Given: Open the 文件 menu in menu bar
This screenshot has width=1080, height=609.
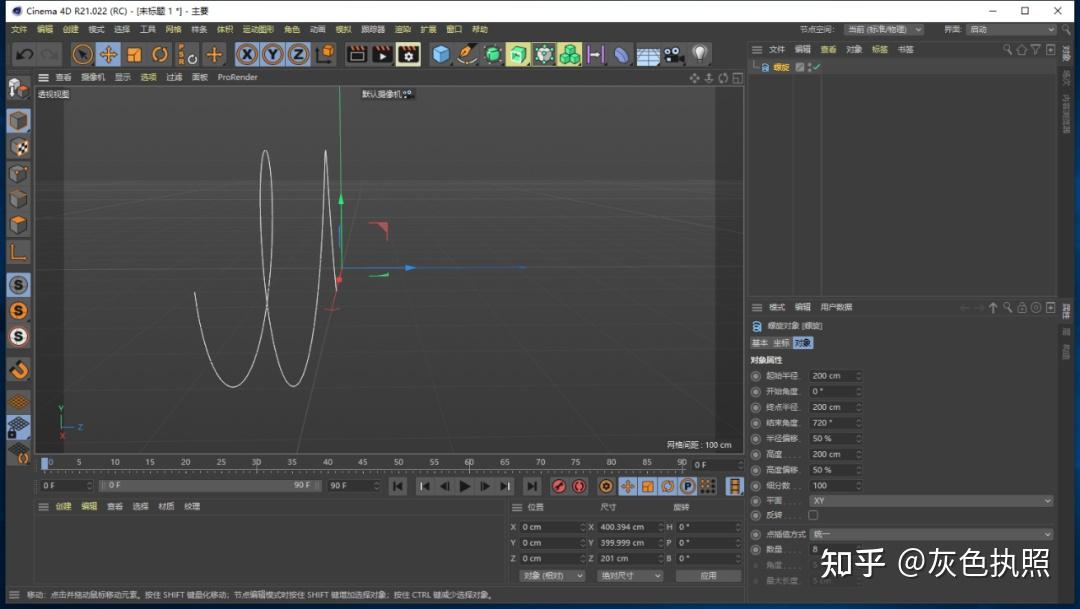Looking at the screenshot, I should (19, 29).
